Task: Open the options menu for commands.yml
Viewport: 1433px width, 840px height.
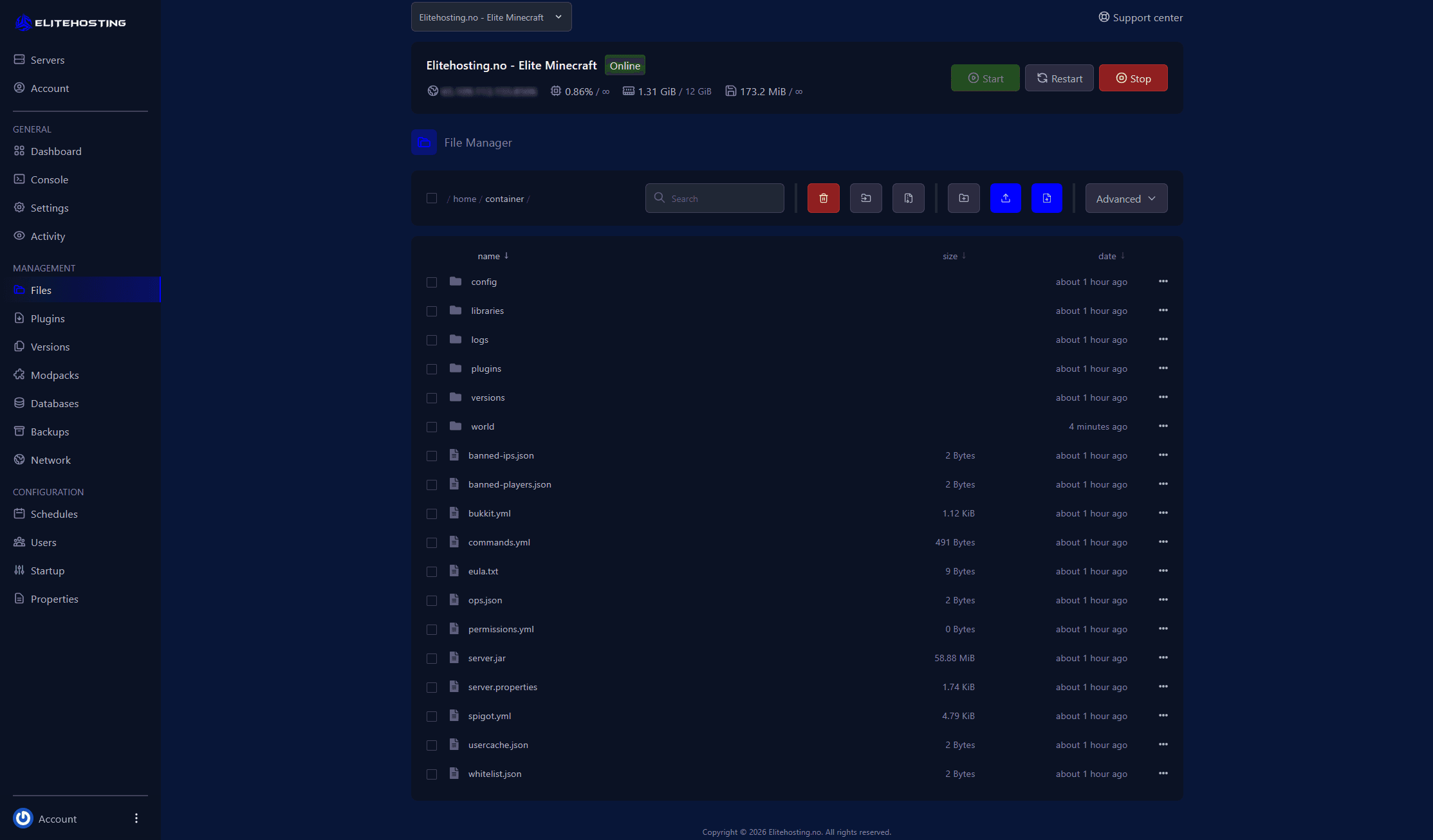Action: pos(1163,542)
